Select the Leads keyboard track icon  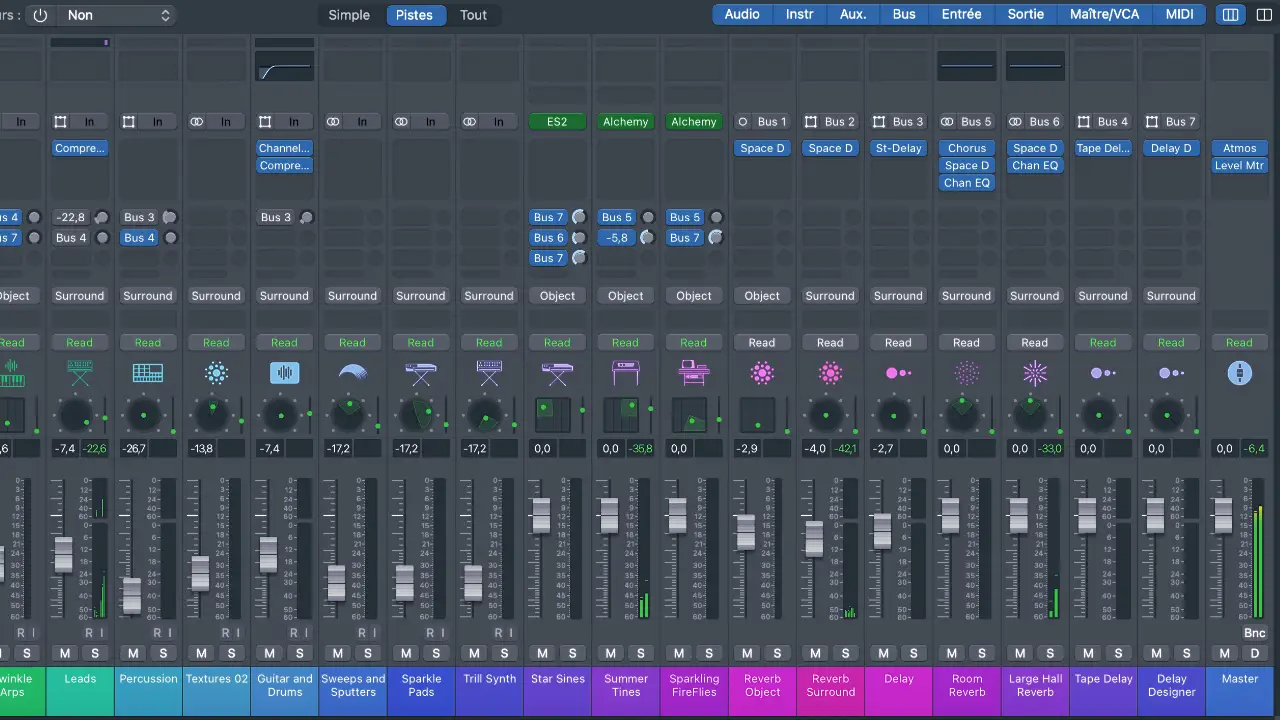click(79, 373)
